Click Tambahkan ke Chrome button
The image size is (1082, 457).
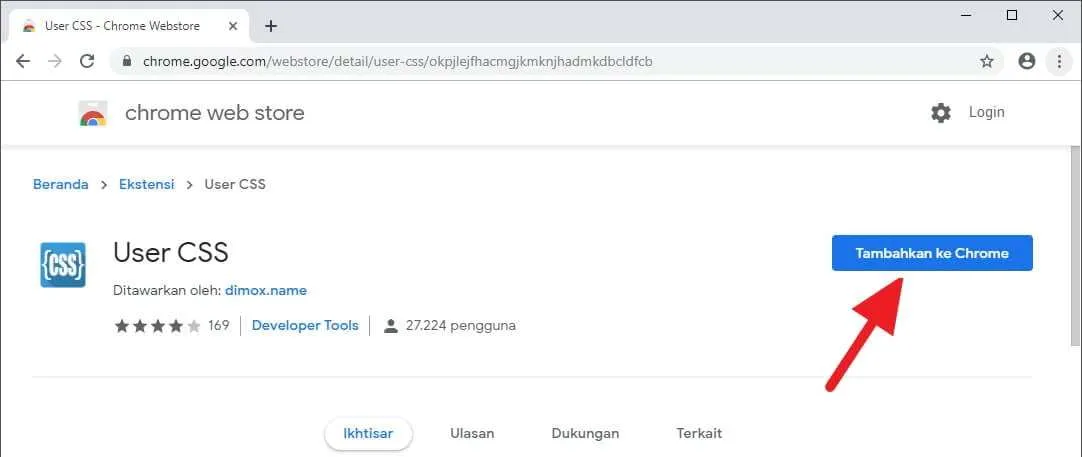pyautogui.click(x=932, y=253)
